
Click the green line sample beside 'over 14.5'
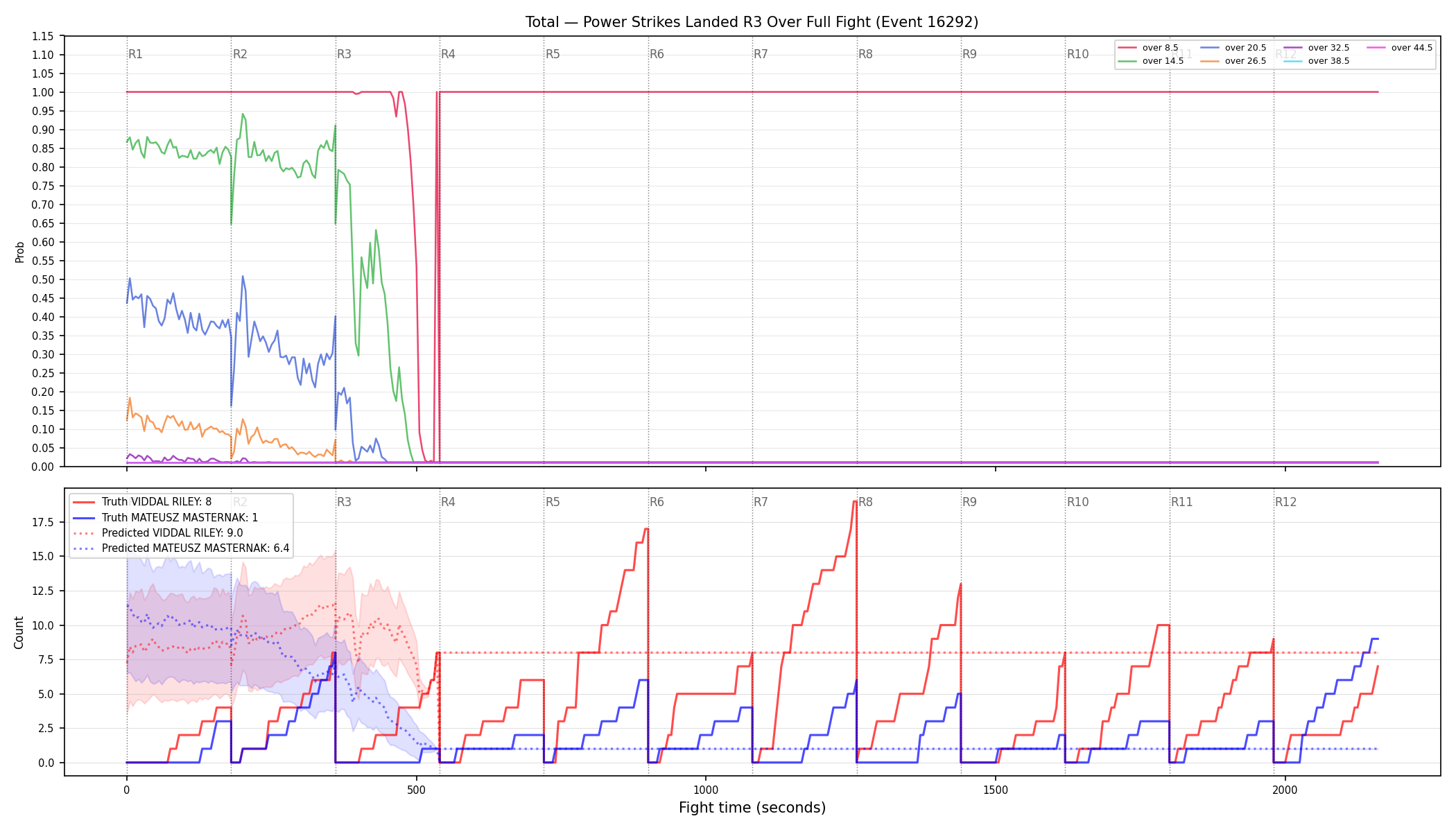1127,61
